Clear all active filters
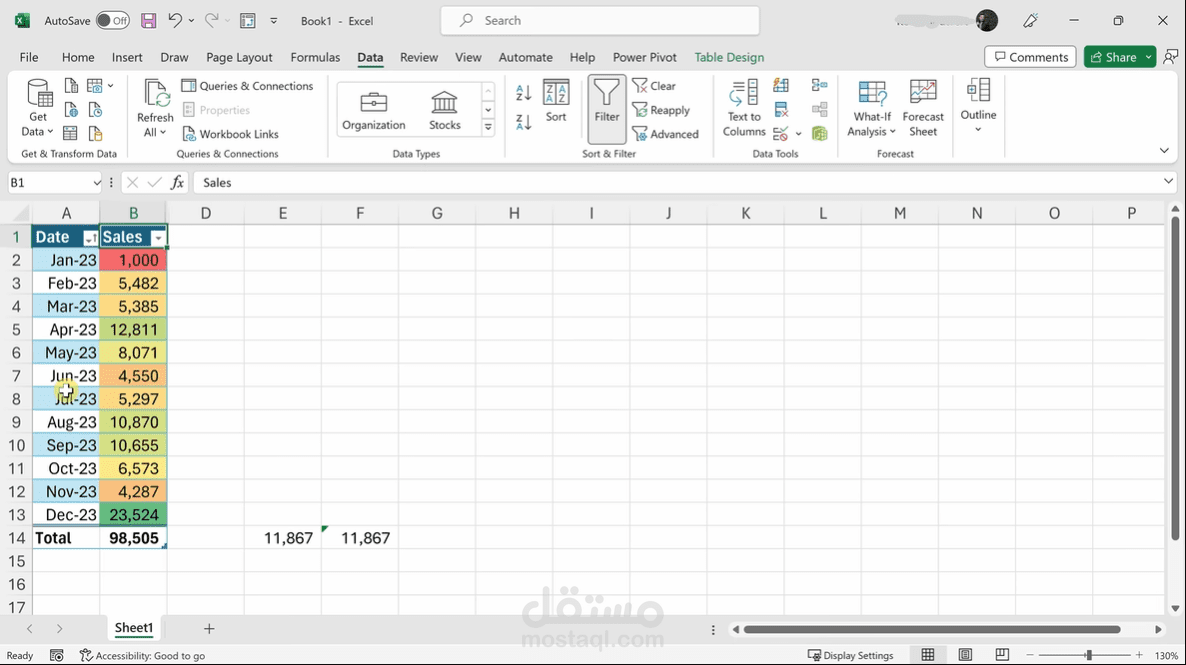This screenshot has height=665, width=1186. tap(655, 86)
